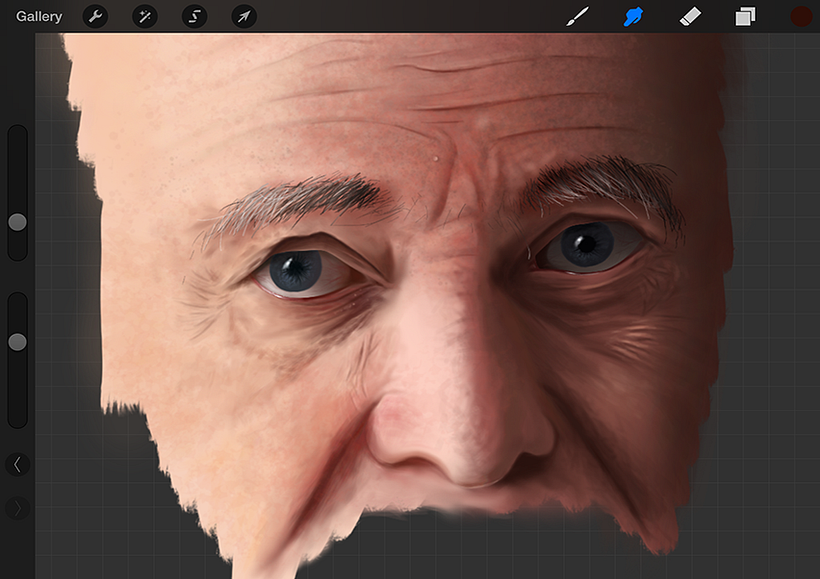
Task: Tap the undo arrow in sidebar
Action: (17, 464)
